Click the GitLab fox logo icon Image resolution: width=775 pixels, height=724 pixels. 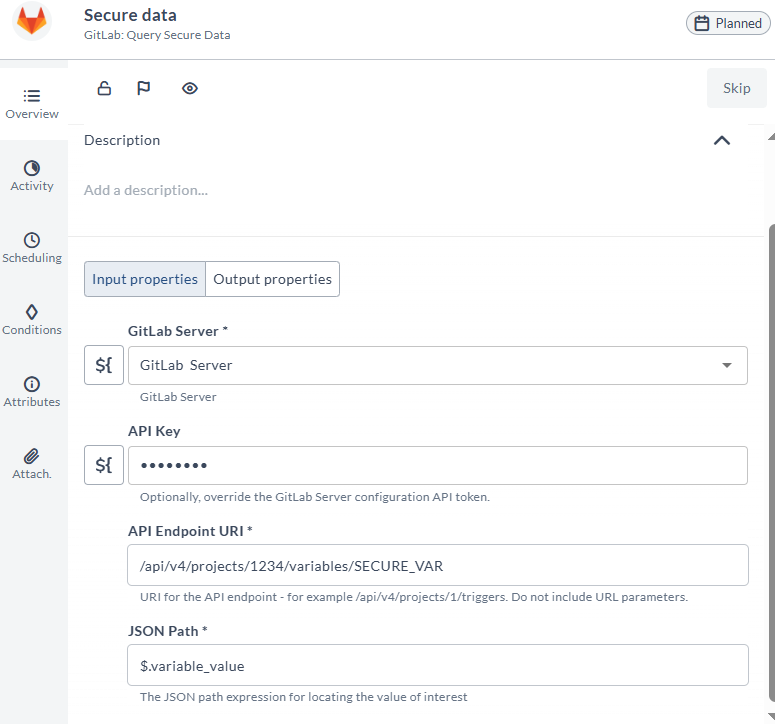pyautogui.click(x=32, y=21)
